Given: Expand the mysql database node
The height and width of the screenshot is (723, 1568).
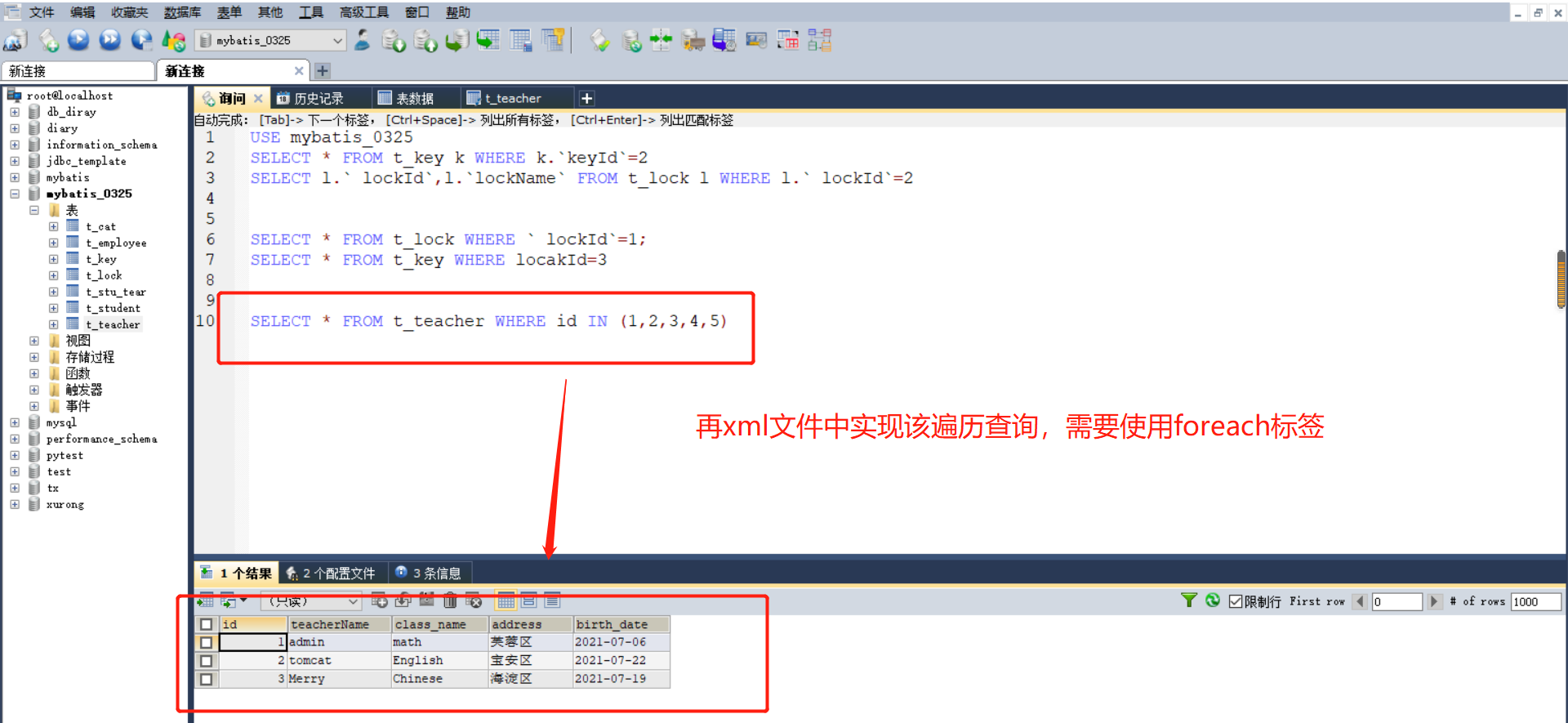Looking at the screenshot, I should click(x=15, y=422).
